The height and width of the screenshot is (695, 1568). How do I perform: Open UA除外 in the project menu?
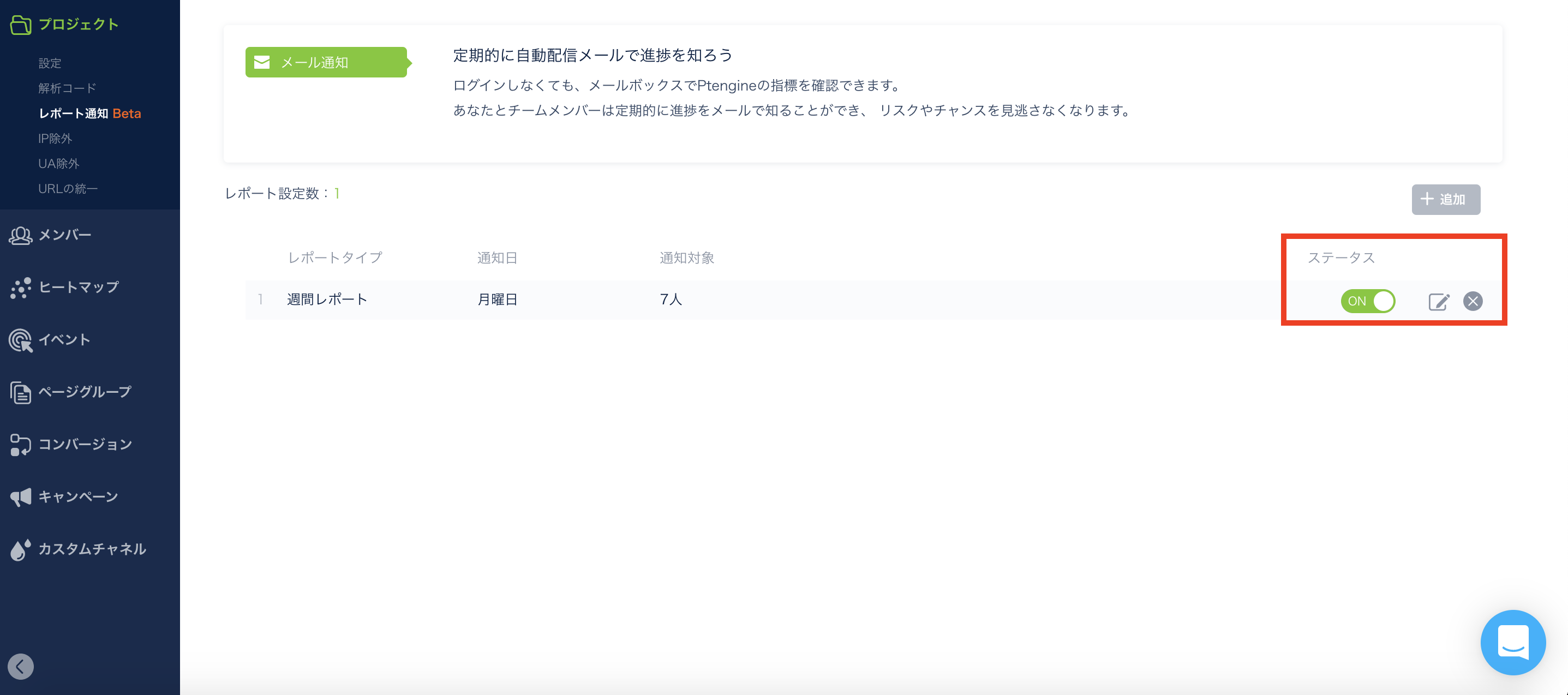58,164
